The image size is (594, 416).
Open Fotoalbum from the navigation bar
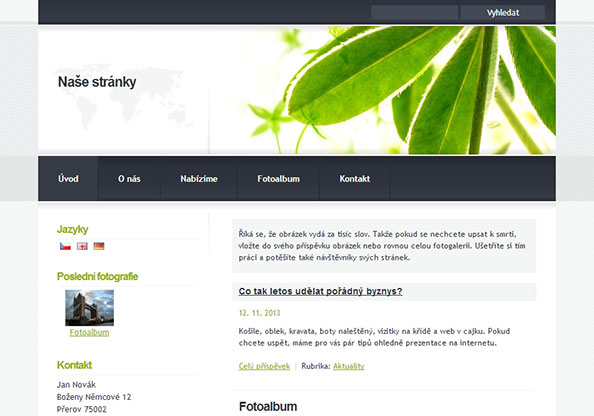tap(278, 178)
